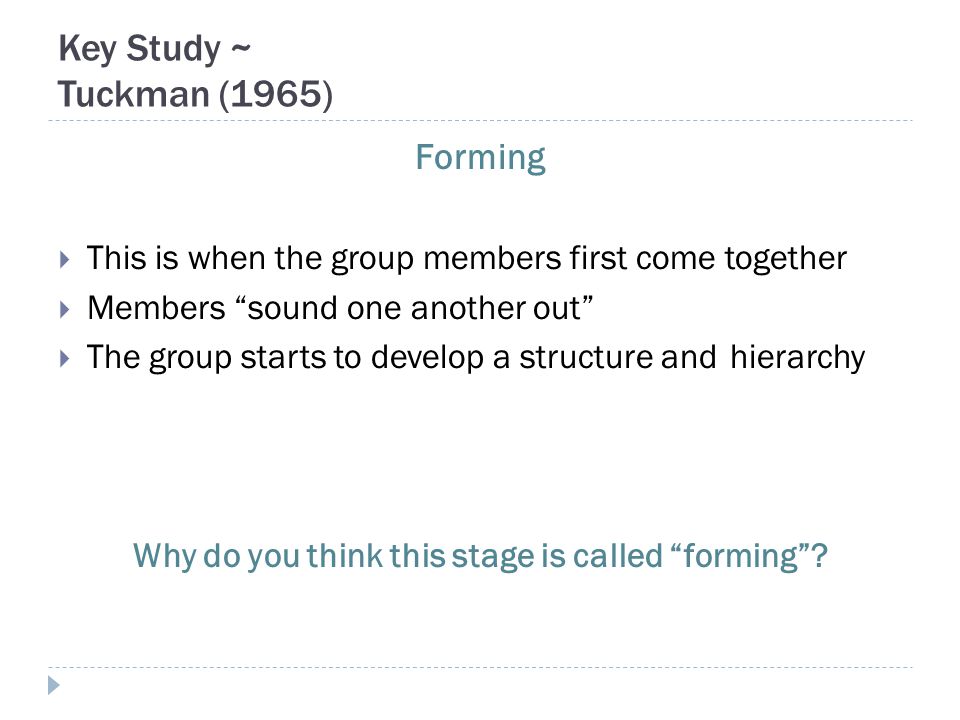Click the word 'Members' starting second bullet
Viewport: 960px width, 720px height.
pyautogui.click(x=157, y=308)
